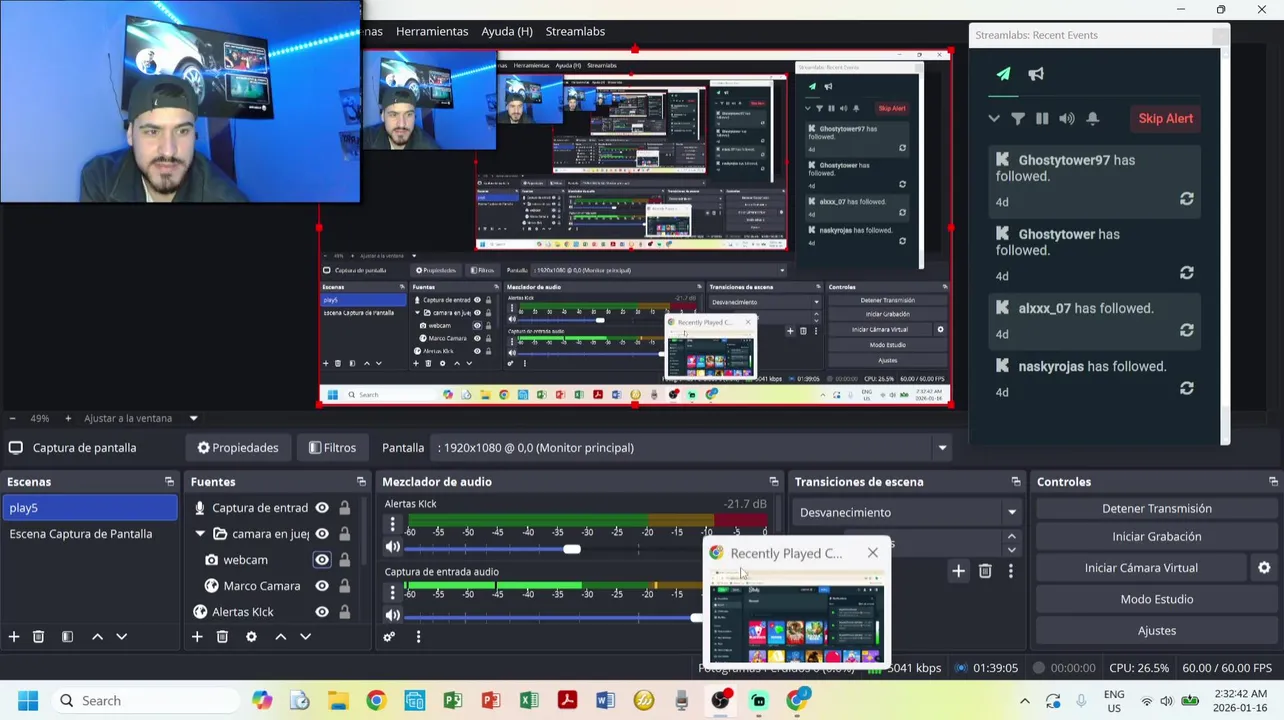The image size is (1284, 720).
Task: Open the Streamlabs paper plane events tab
Action: pos(1003,74)
